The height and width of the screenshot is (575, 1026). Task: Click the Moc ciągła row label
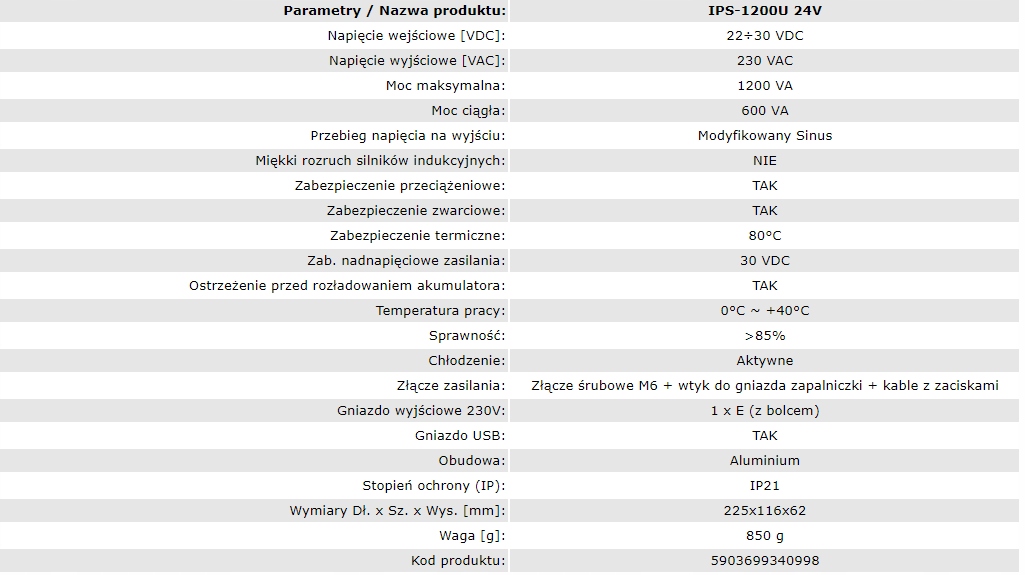coord(467,111)
